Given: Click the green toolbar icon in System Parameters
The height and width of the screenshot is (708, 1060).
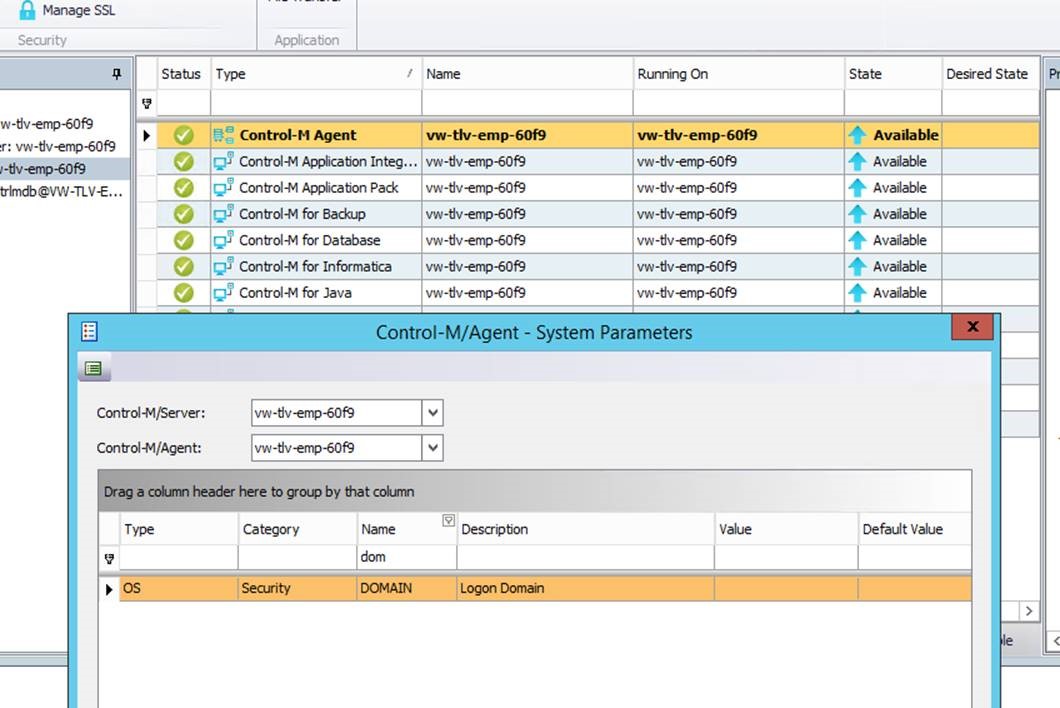Looking at the screenshot, I should pyautogui.click(x=93, y=369).
